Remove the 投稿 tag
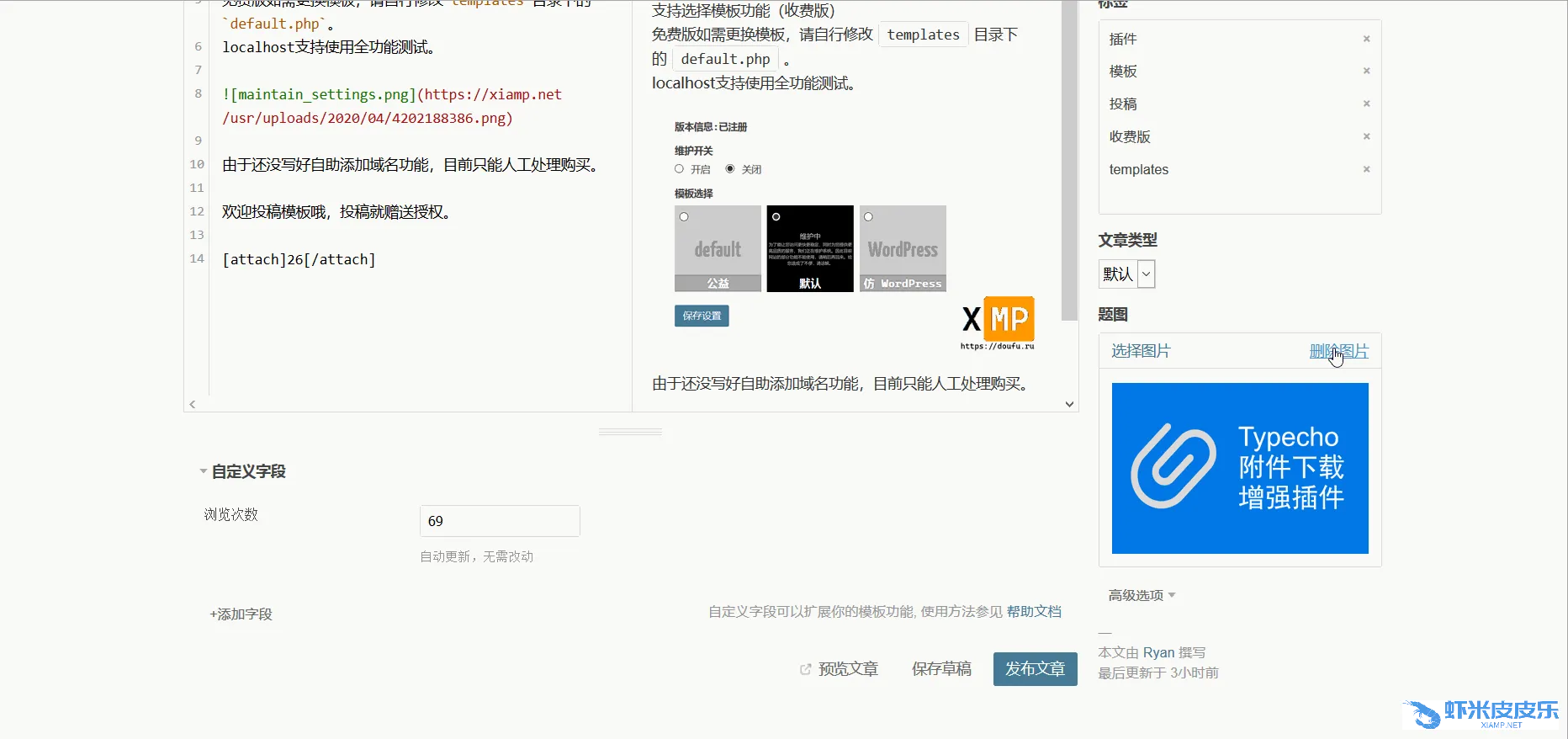Viewport: 1568px width, 739px height. click(1366, 104)
